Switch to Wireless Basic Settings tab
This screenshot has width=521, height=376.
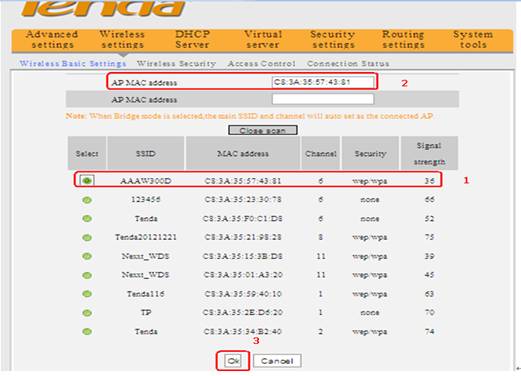73,63
